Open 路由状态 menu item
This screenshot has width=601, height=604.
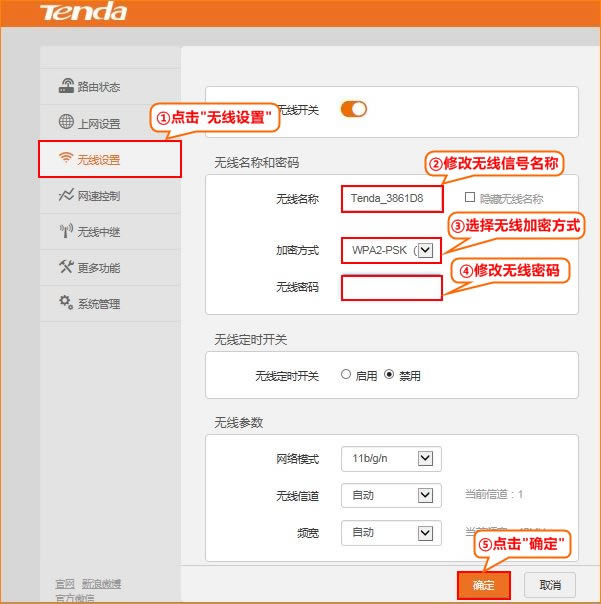tap(110, 87)
